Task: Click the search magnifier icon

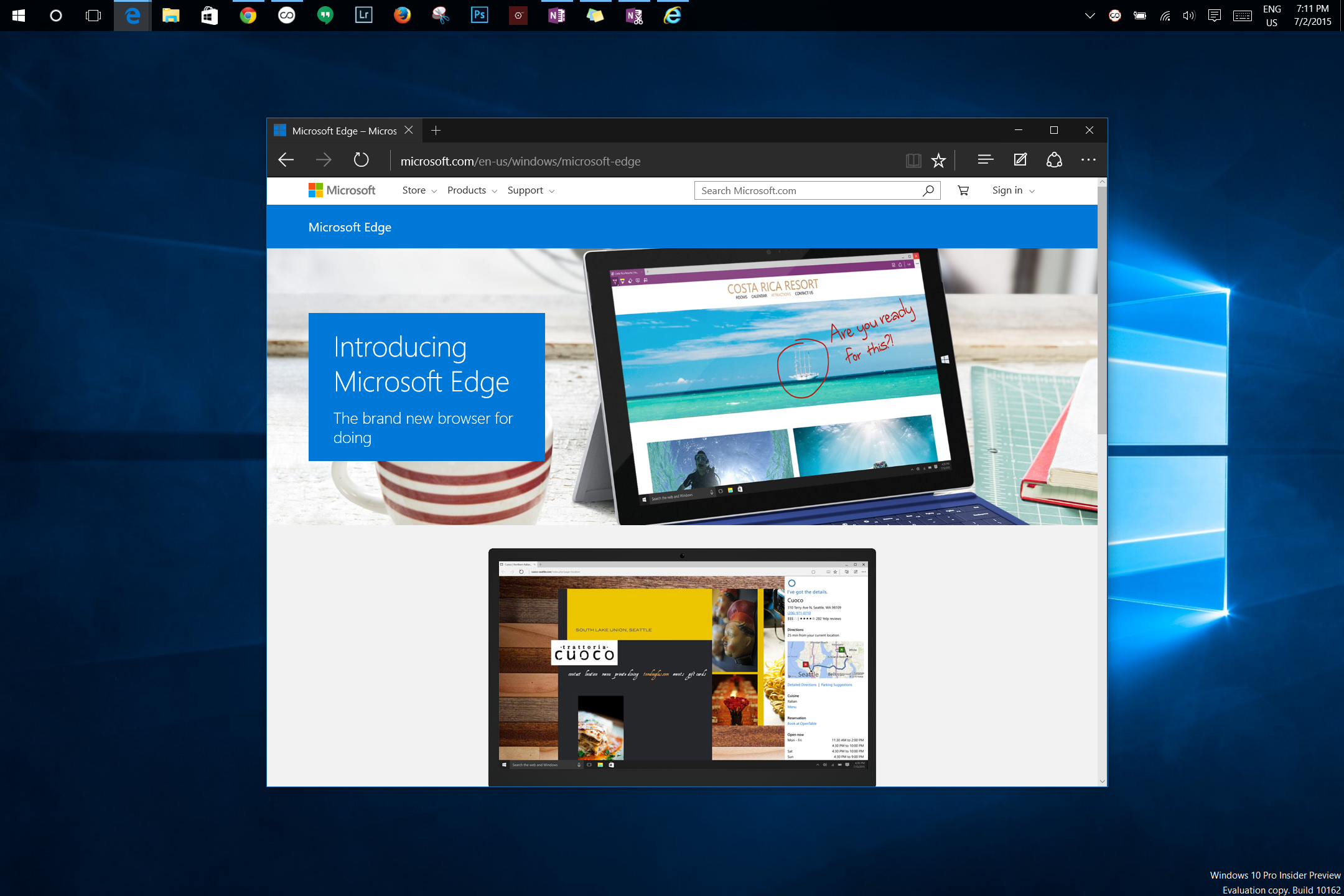Action: point(928,190)
